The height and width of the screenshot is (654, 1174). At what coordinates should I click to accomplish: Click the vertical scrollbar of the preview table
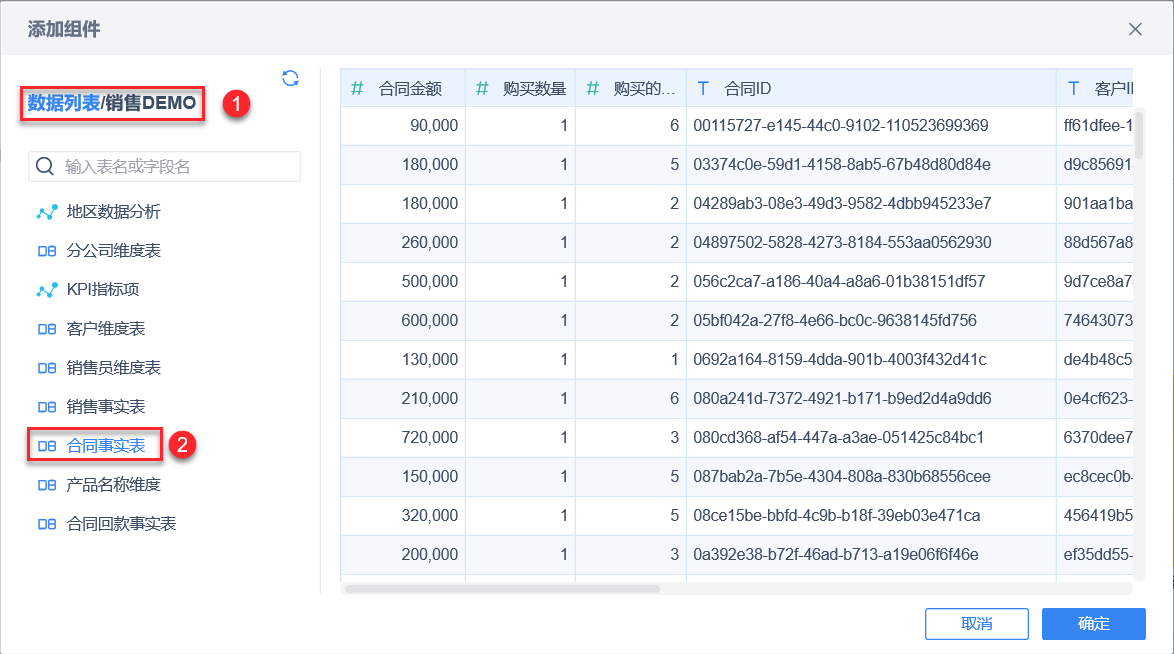1139,135
